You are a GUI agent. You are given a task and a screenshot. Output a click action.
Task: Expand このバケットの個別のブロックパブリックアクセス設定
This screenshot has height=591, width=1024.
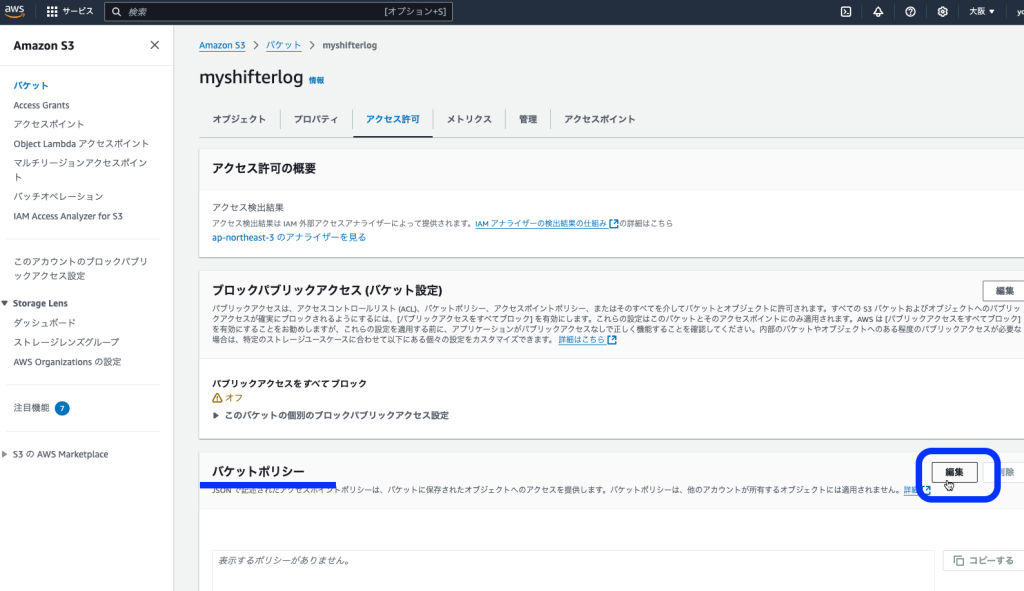click(330, 415)
